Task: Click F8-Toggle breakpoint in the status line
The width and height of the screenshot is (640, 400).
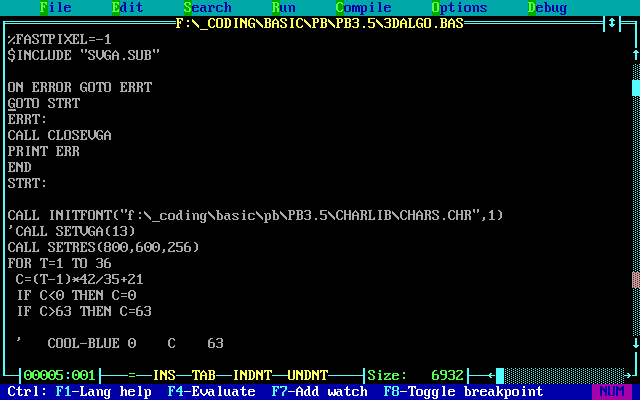Action: click(x=463, y=391)
